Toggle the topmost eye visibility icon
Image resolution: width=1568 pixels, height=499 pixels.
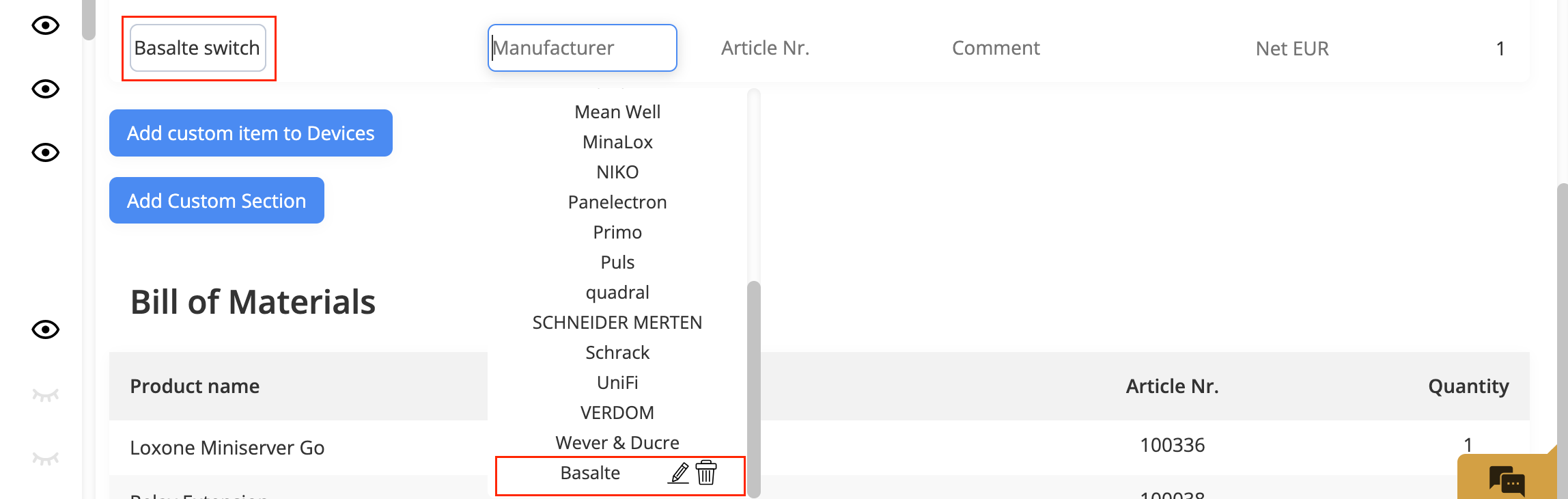click(x=46, y=26)
